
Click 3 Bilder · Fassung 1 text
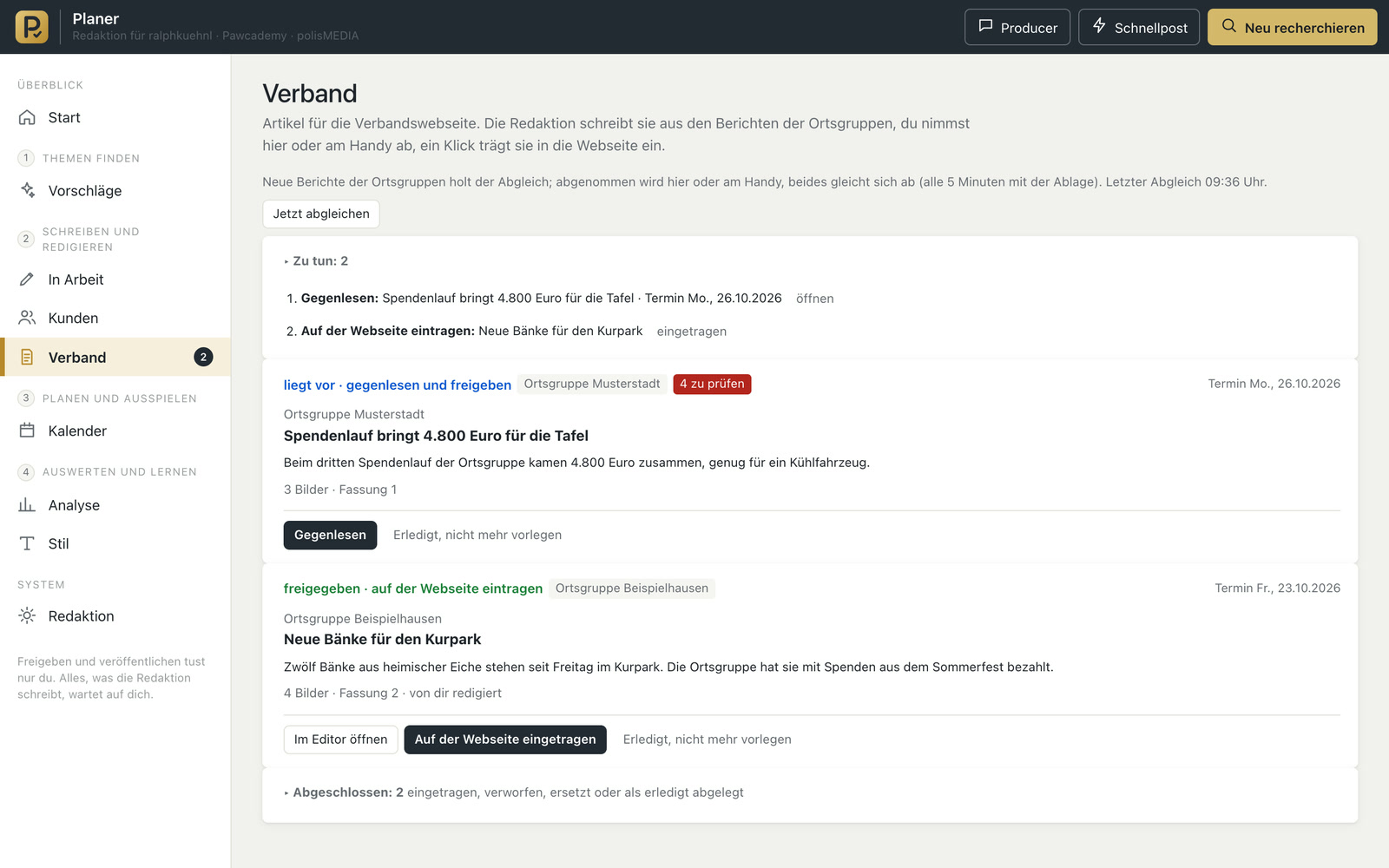pyautogui.click(x=340, y=490)
